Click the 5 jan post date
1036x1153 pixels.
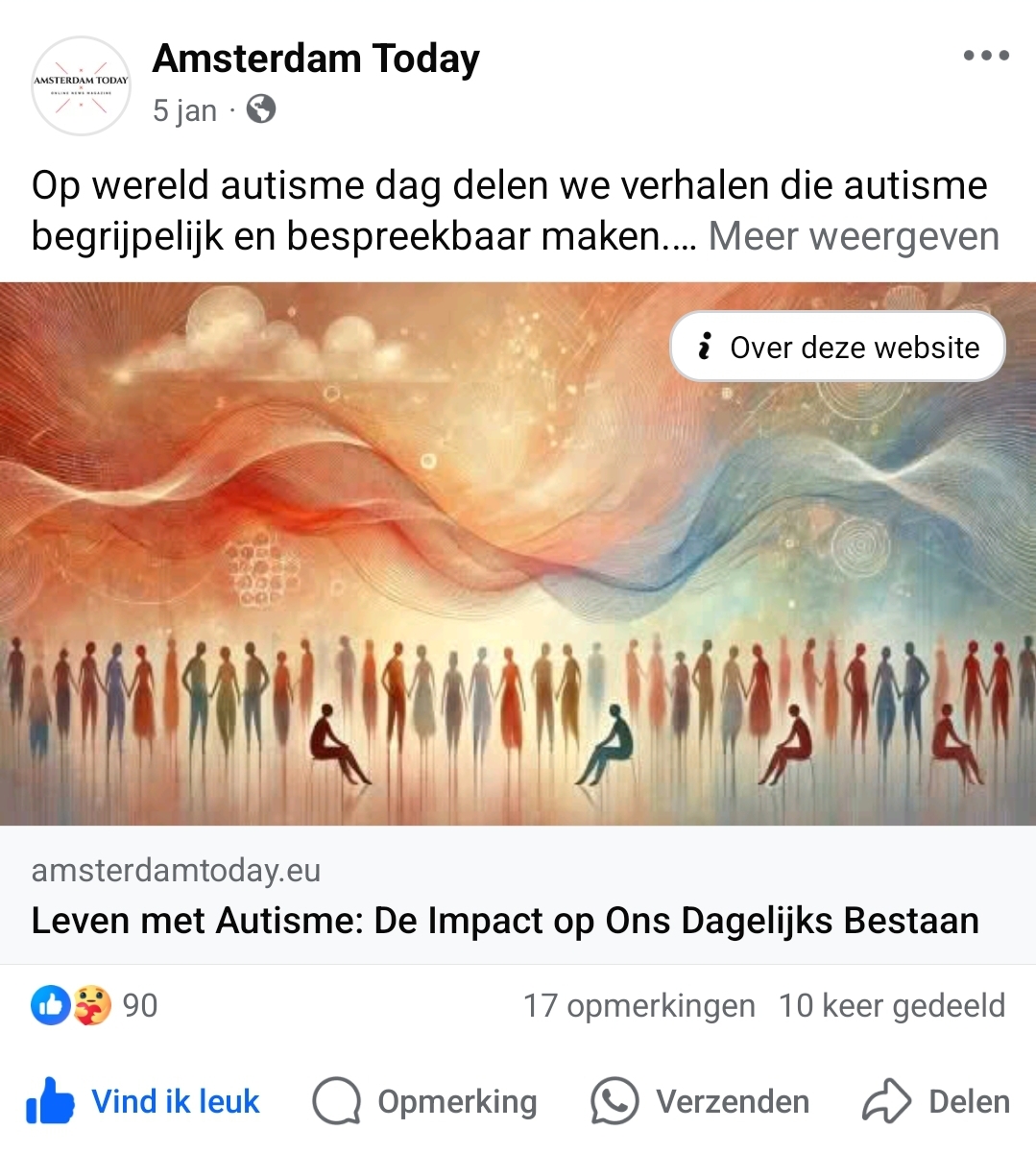(184, 110)
